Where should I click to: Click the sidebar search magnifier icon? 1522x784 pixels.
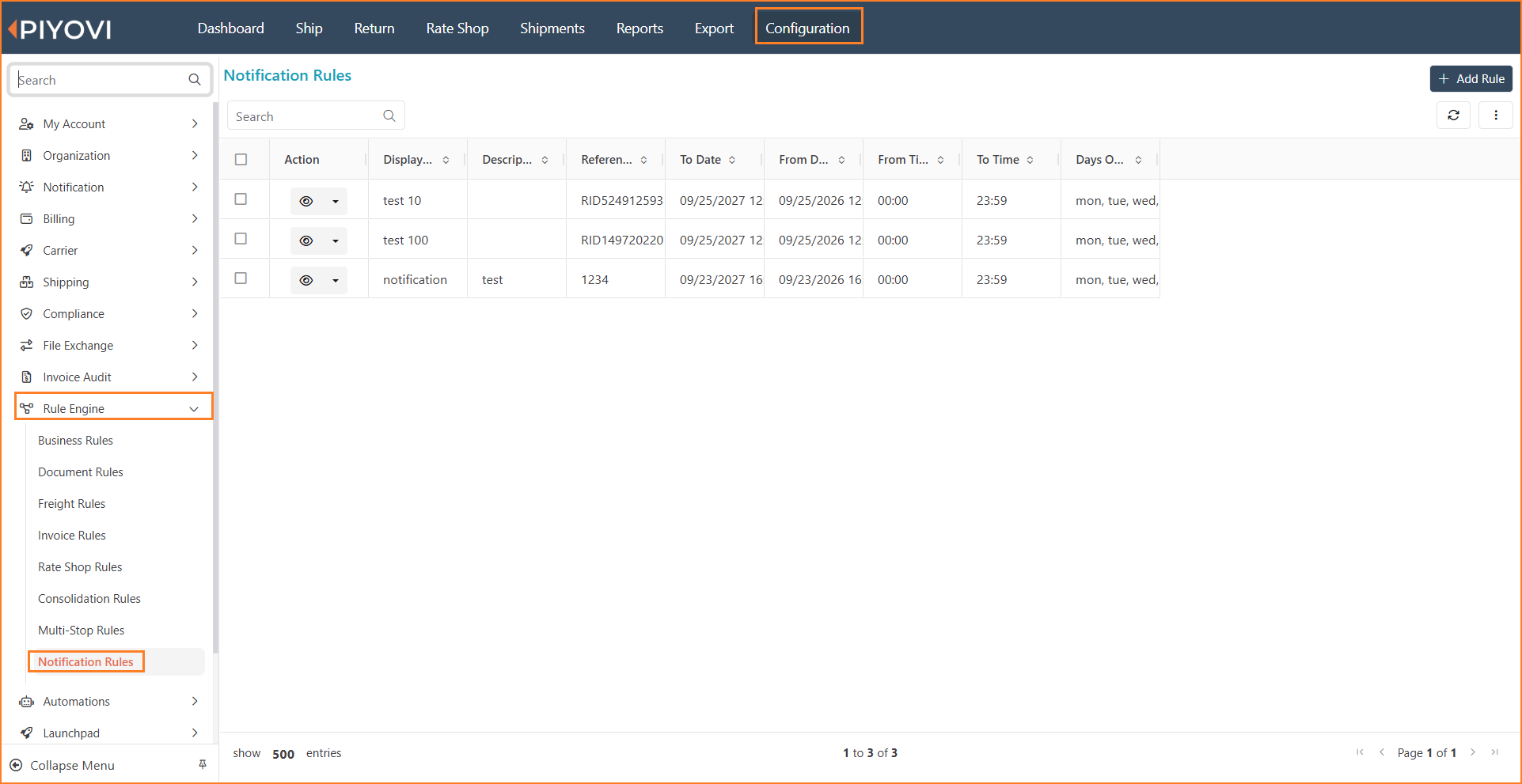point(195,80)
